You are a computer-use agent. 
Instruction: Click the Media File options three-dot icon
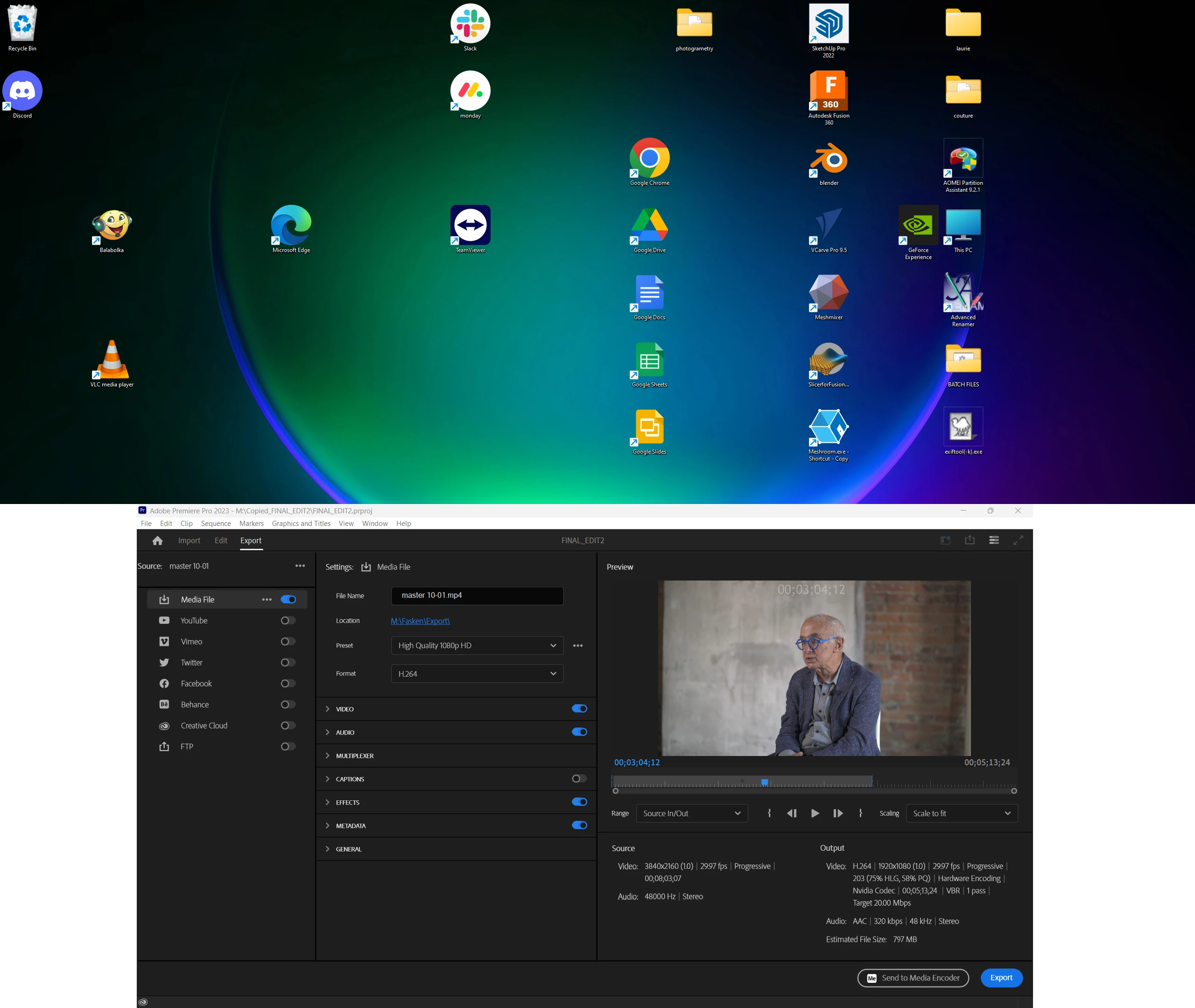267,599
